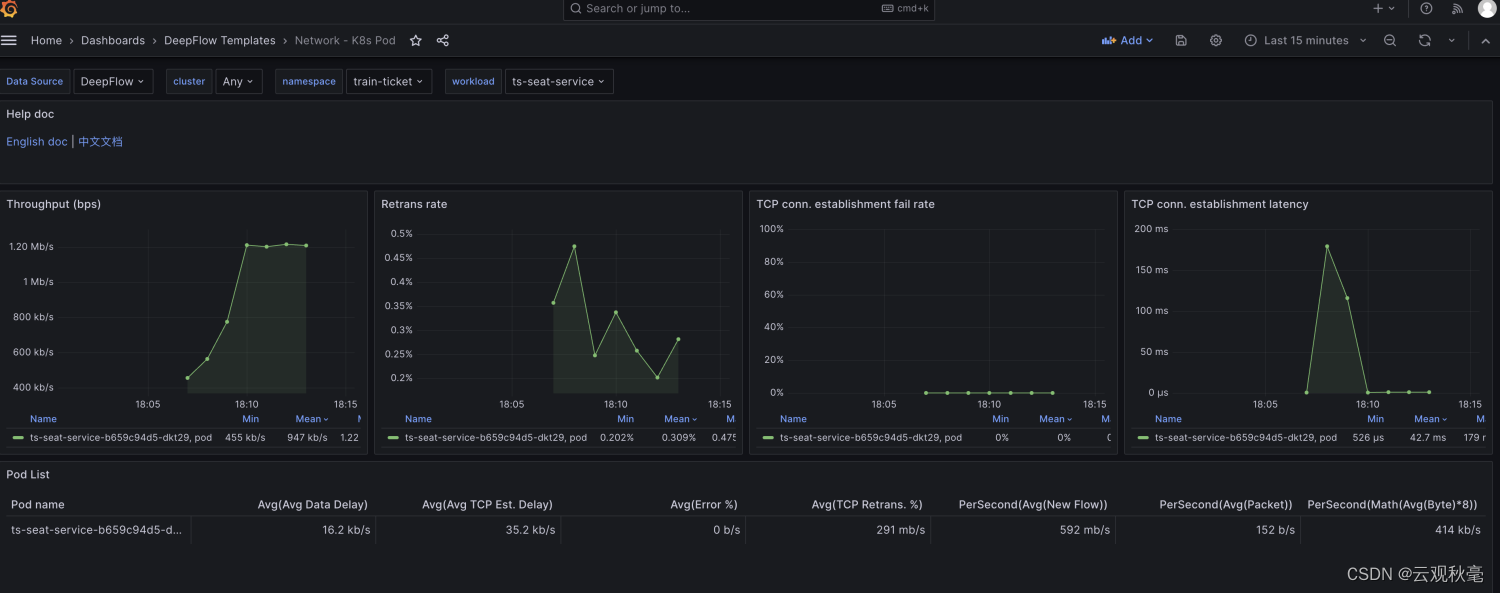Viewport: 1500px width, 593px height.
Task: Sort latency legend by Mean
Action: click(1431, 419)
